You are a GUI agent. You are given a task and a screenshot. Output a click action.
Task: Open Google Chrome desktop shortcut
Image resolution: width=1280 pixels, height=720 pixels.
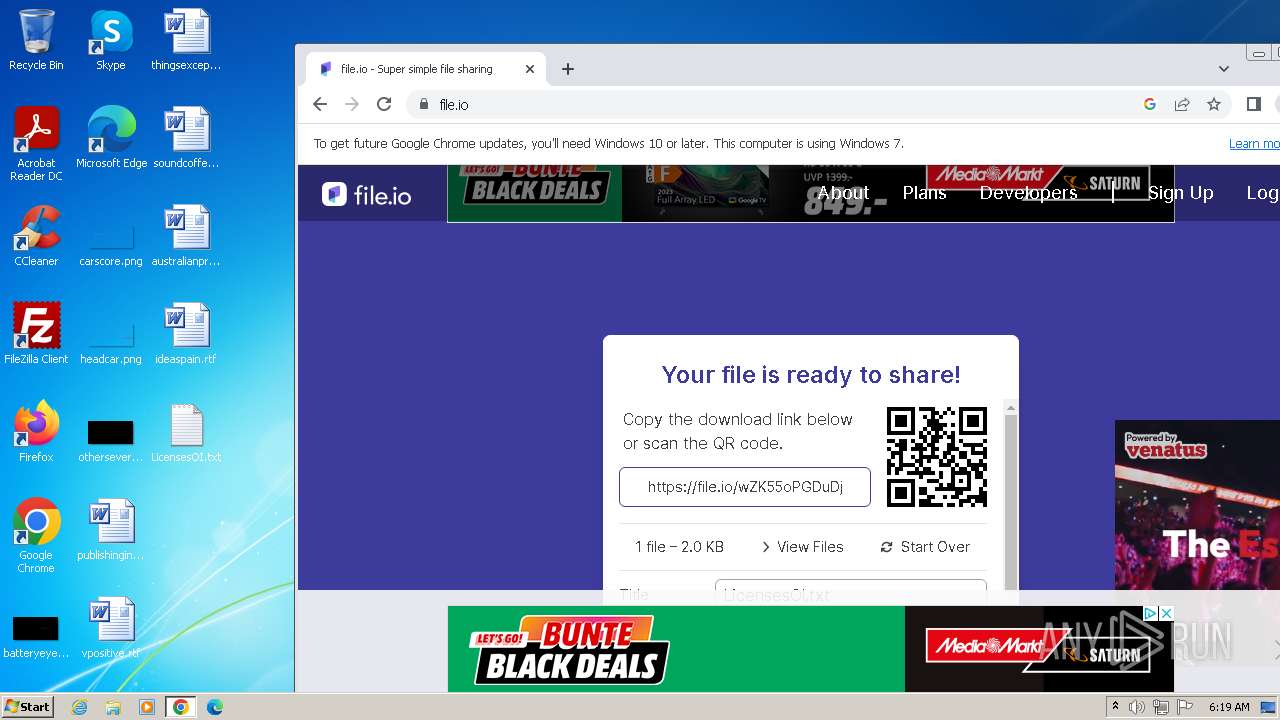click(x=36, y=536)
